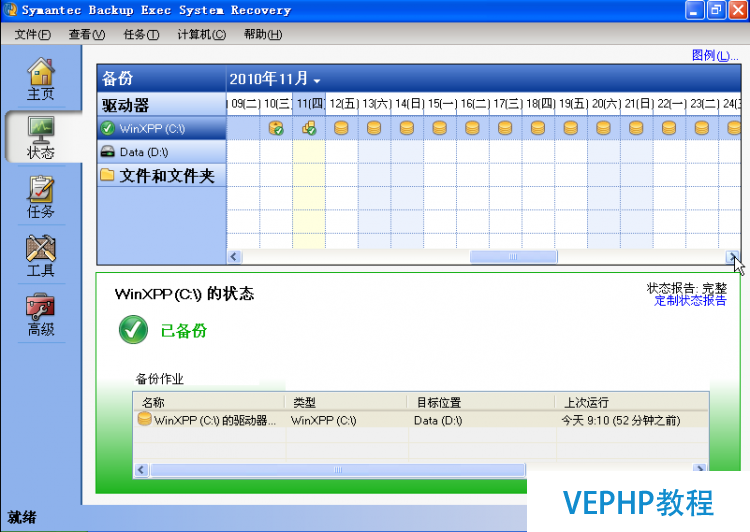Click the 定制状态报告 link
The height and width of the screenshot is (532, 750).
coord(690,300)
